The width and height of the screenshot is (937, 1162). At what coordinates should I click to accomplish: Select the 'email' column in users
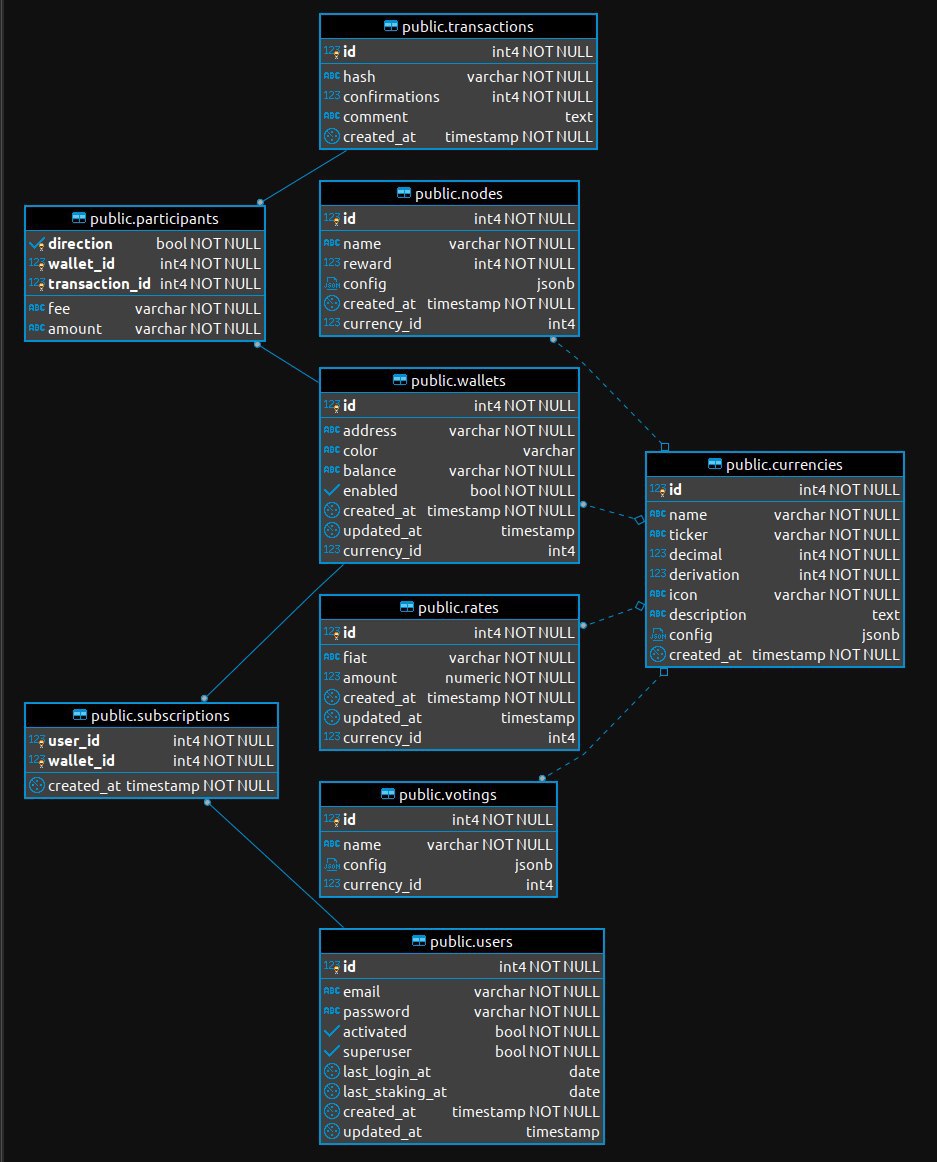(462, 992)
